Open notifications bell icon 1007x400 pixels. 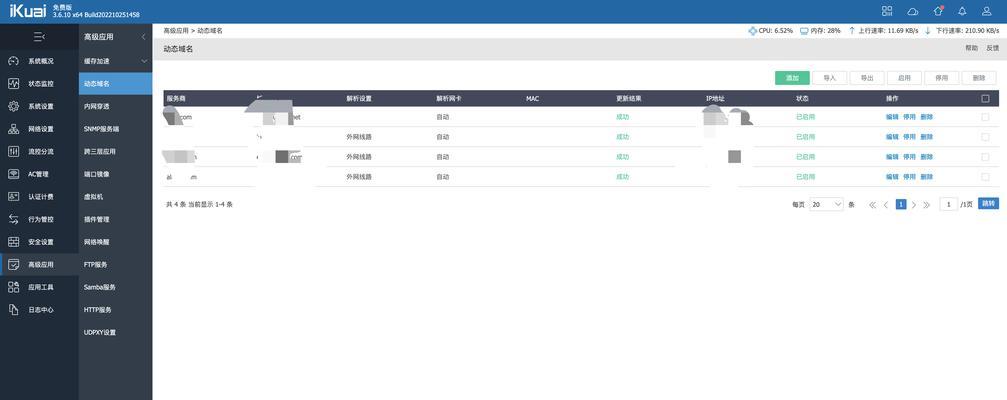pos(962,11)
